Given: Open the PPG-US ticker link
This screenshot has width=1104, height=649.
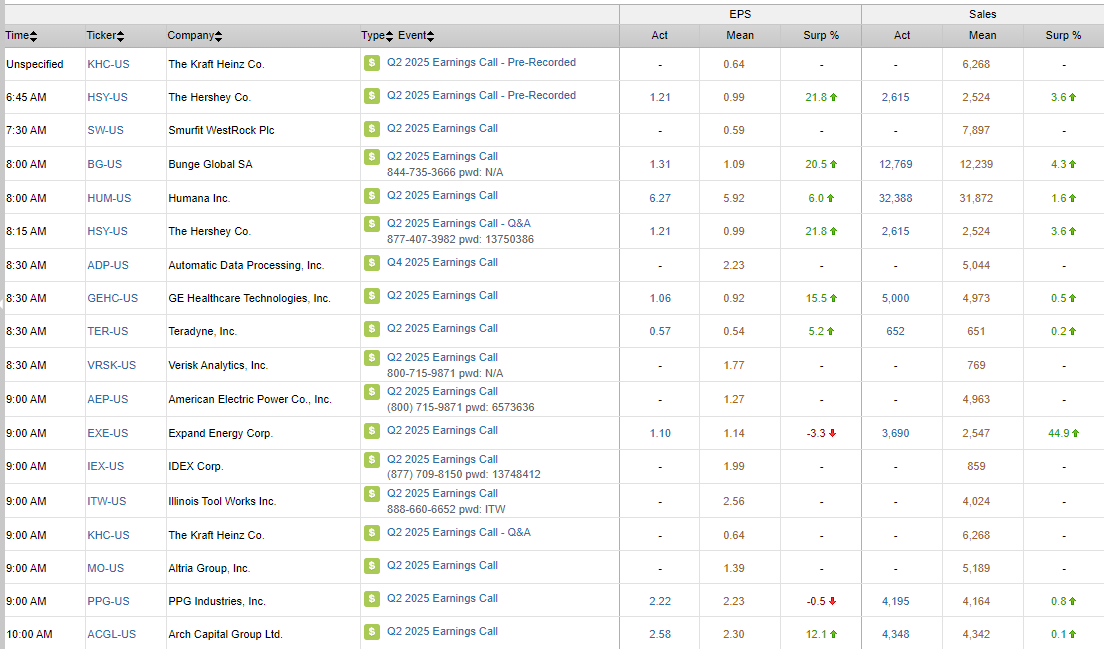Looking at the screenshot, I should pos(108,601).
